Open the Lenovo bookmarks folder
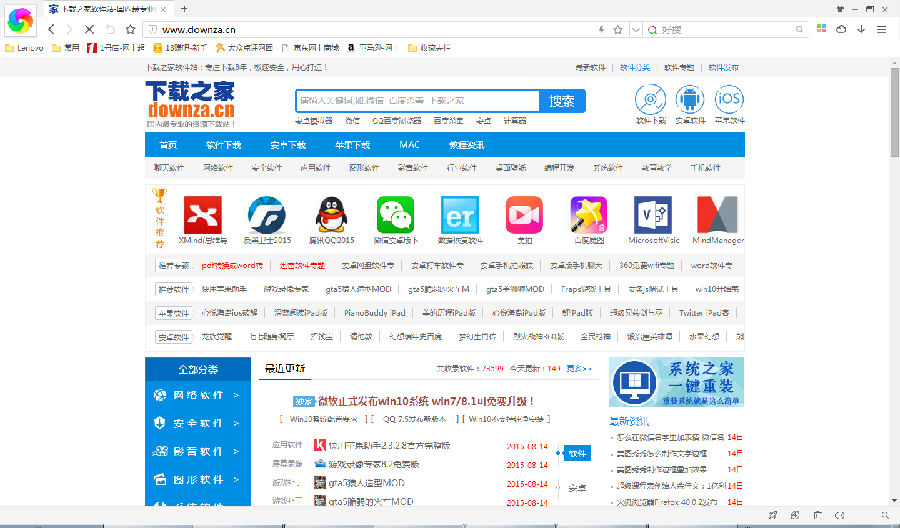This screenshot has height=528, width=900. pos(24,48)
